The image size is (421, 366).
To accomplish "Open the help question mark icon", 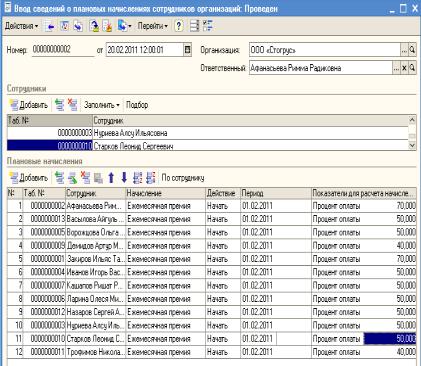I will point(179,26).
